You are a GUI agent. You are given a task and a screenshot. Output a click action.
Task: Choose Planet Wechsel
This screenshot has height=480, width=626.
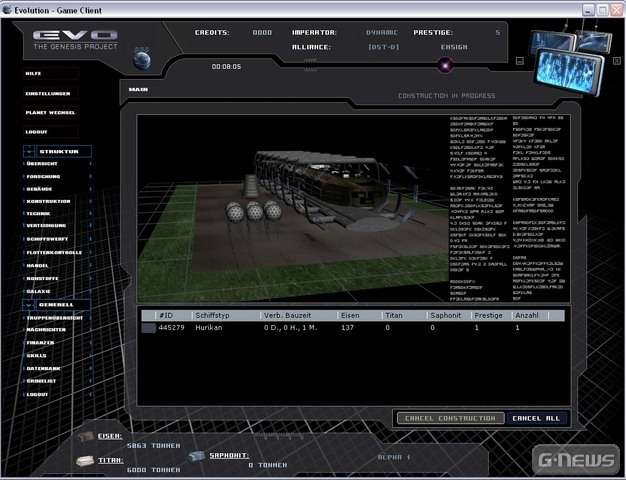point(50,113)
